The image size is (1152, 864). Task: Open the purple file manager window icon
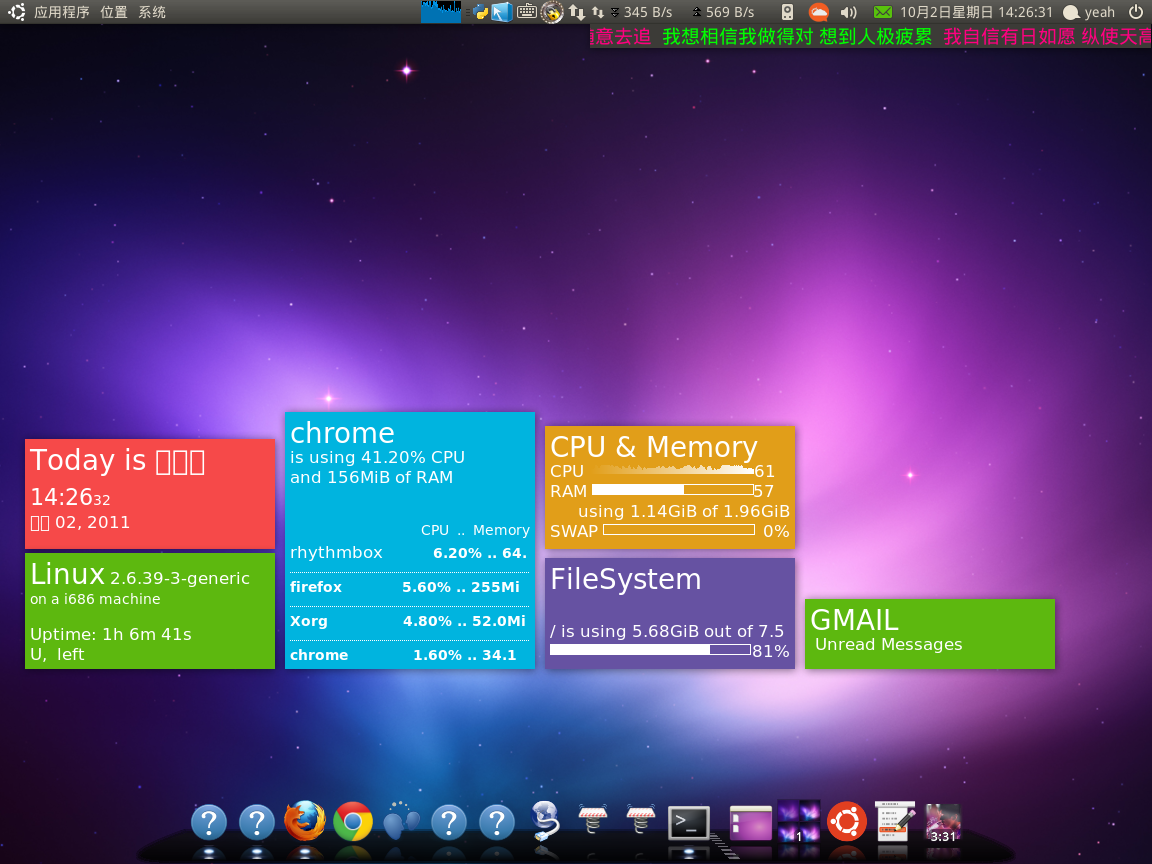coord(751,823)
